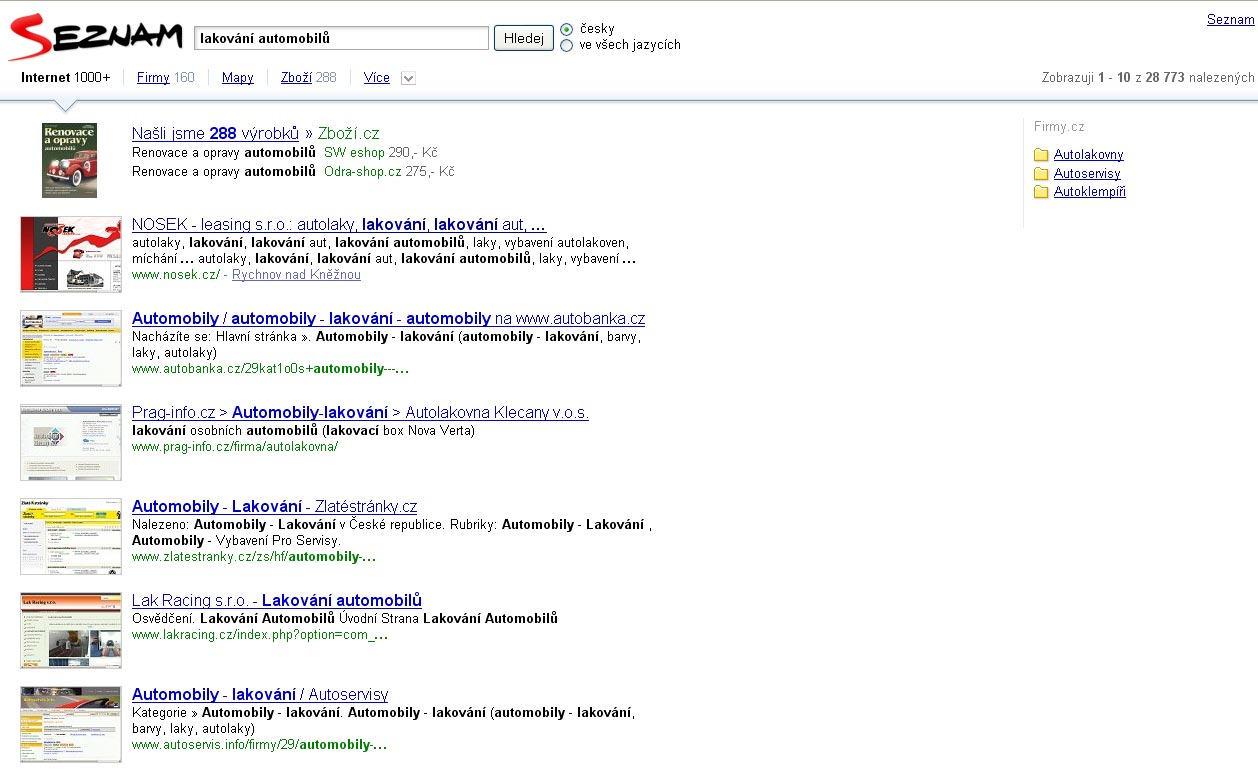Open the Autoservisy category link
The width and height of the screenshot is (1258, 775).
click(x=1087, y=174)
